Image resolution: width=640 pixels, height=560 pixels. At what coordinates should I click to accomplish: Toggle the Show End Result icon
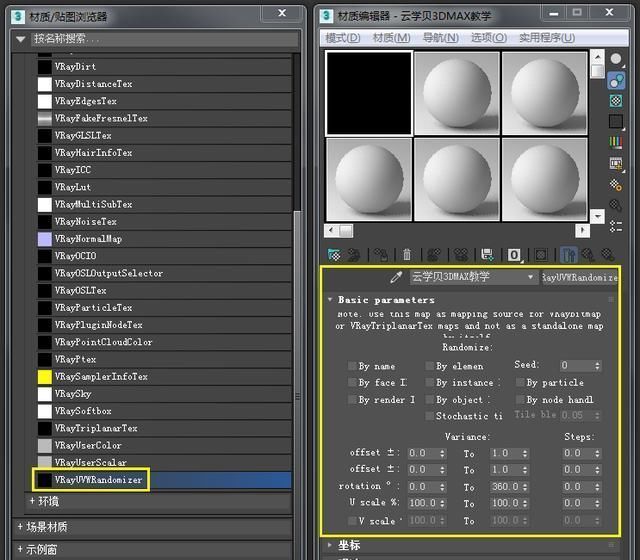[568, 255]
